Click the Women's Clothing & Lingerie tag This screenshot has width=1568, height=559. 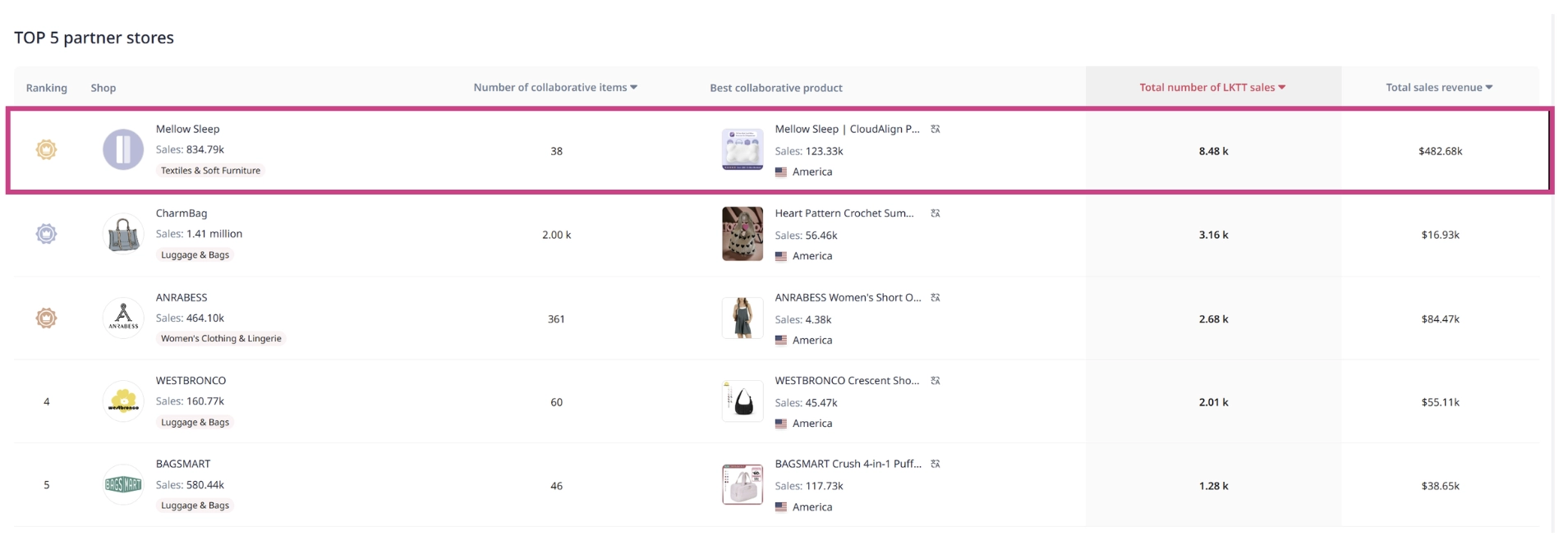pos(221,338)
